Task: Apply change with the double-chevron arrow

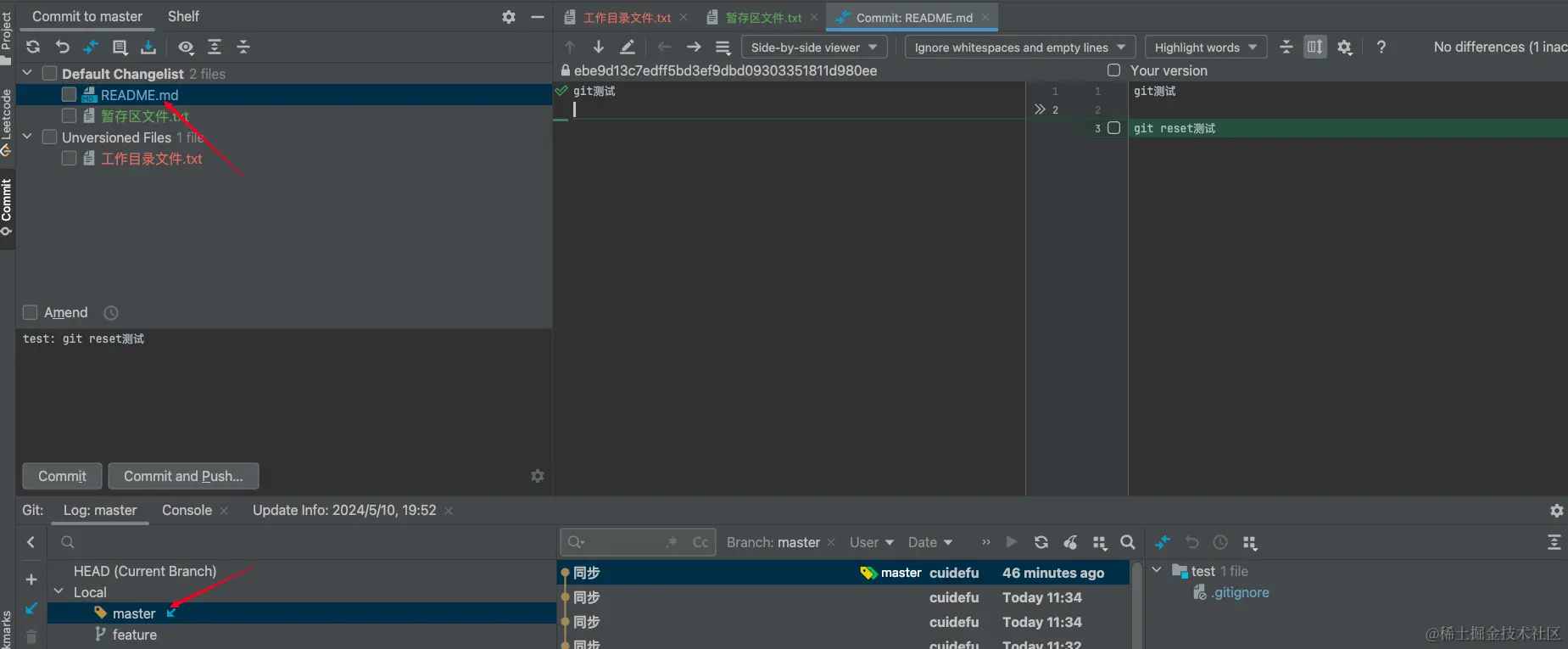Action: pyautogui.click(x=1040, y=109)
